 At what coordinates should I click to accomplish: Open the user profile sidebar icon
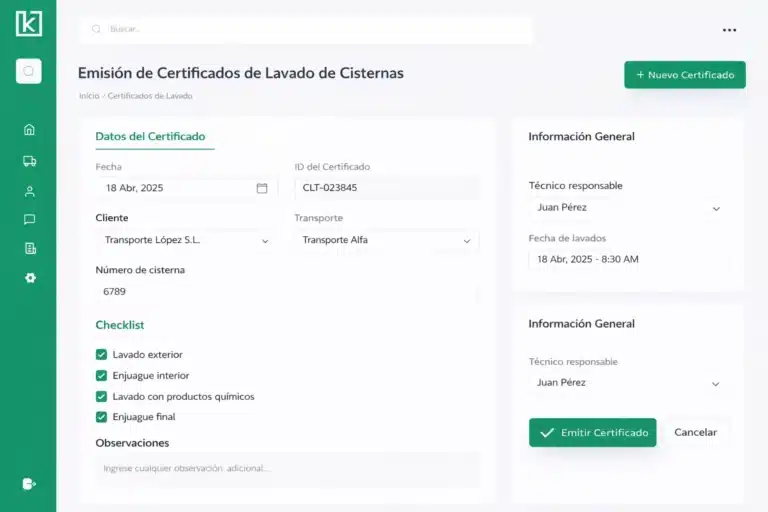pos(29,191)
